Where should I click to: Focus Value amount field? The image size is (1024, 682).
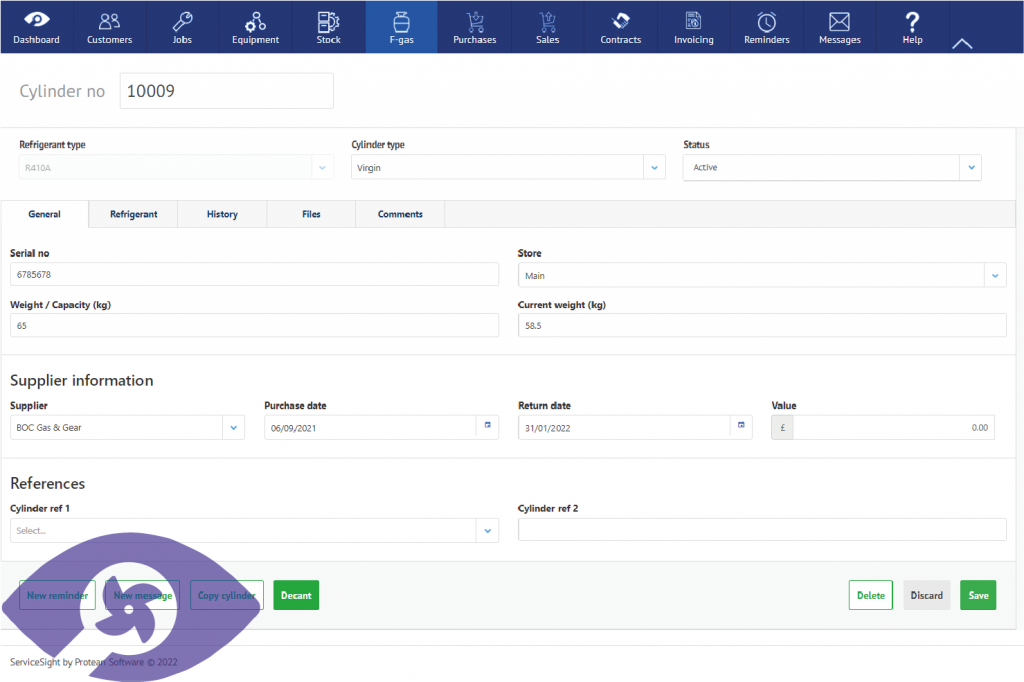coord(893,428)
